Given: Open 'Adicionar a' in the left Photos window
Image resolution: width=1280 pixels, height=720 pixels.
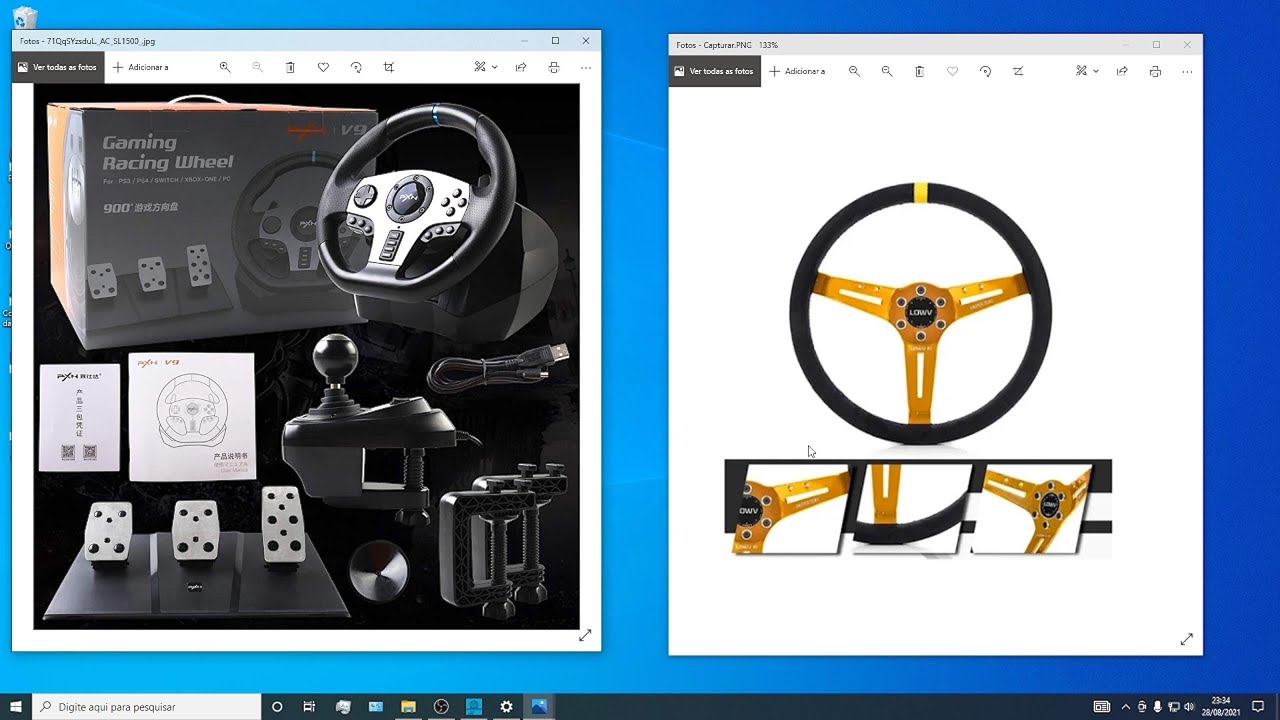Looking at the screenshot, I should [140, 67].
